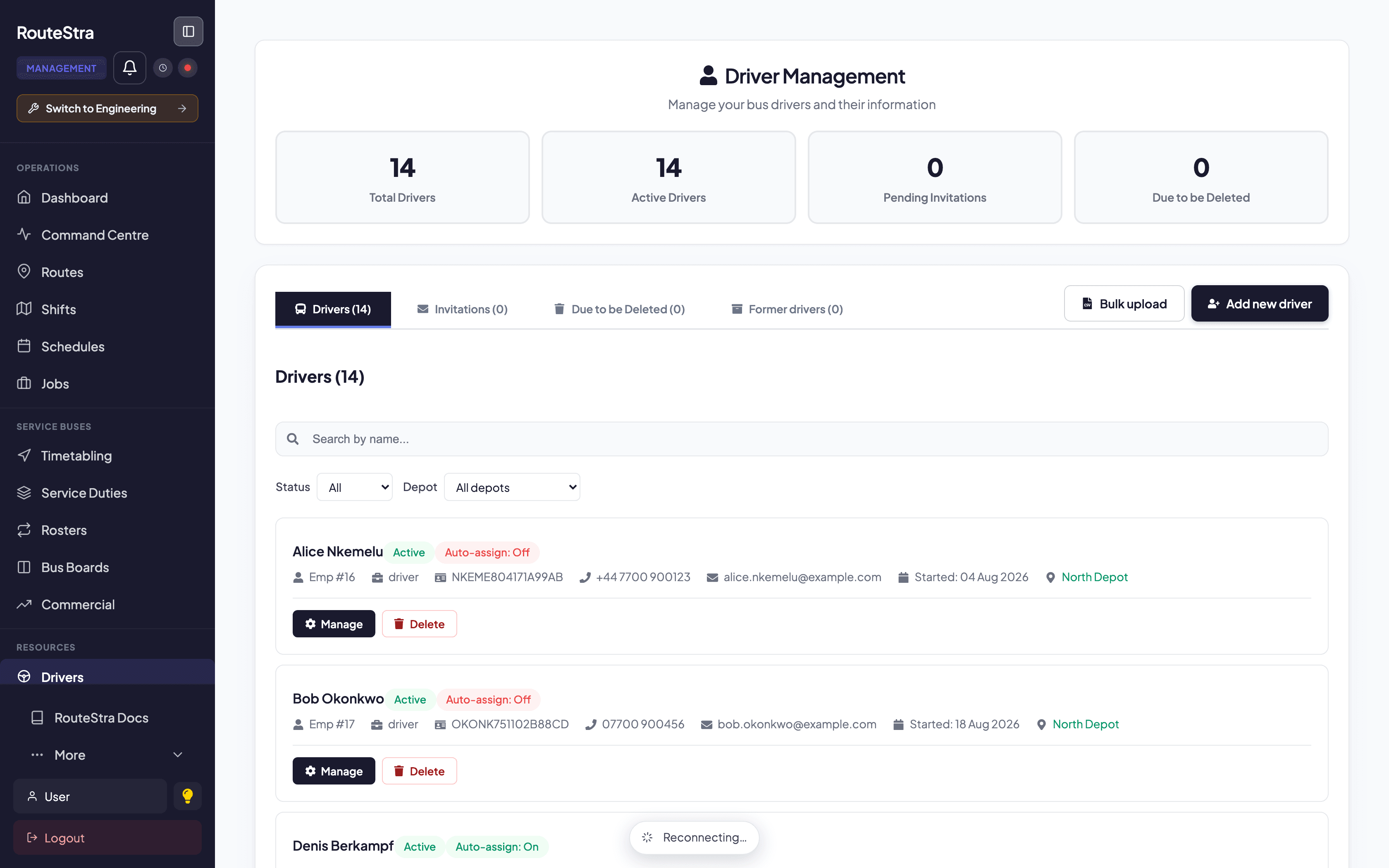Click Bob Okonkwo's North Depot link

pyautogui.click(x=1086, y=724)
